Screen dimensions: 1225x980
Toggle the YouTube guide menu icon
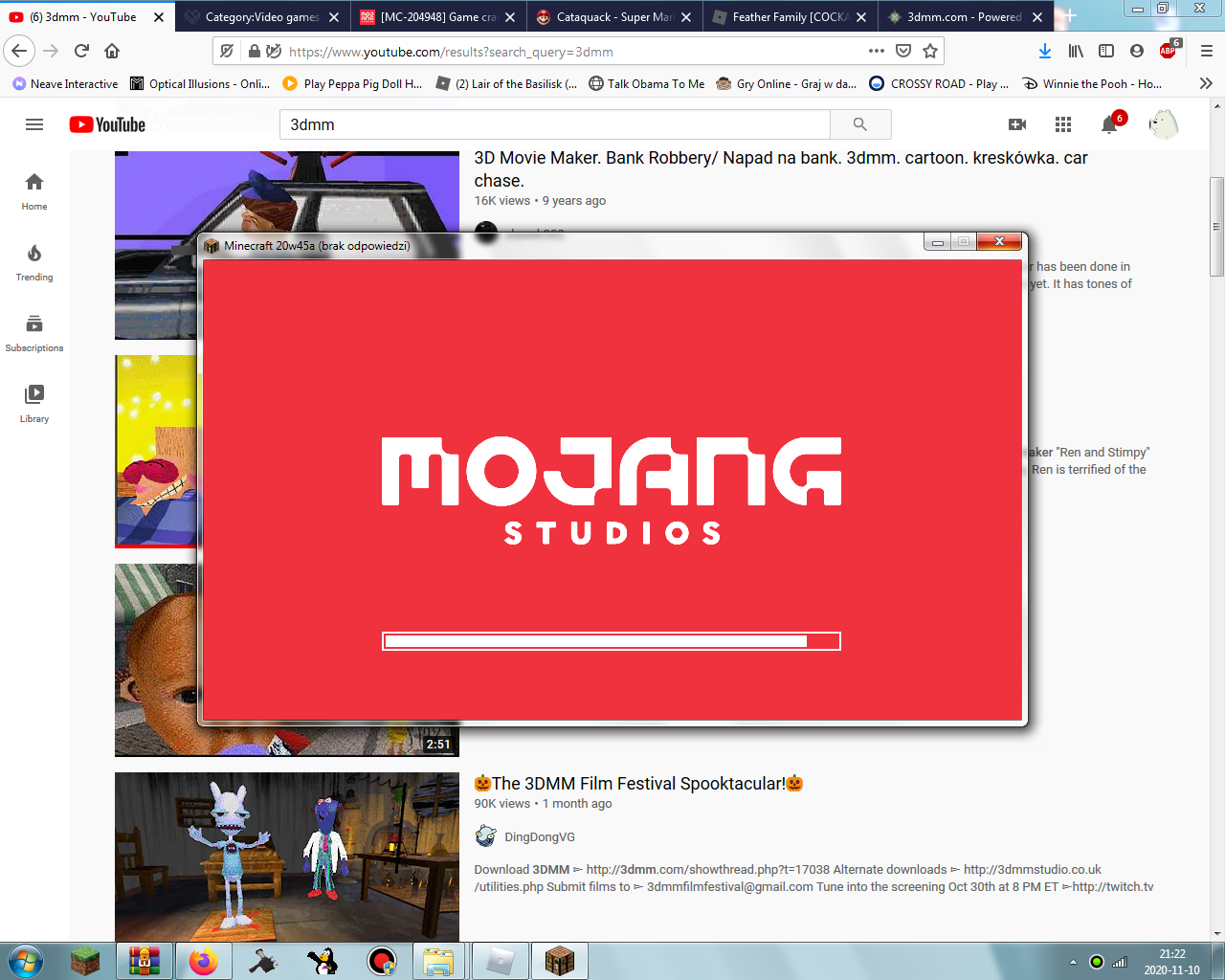coord(34,124)
